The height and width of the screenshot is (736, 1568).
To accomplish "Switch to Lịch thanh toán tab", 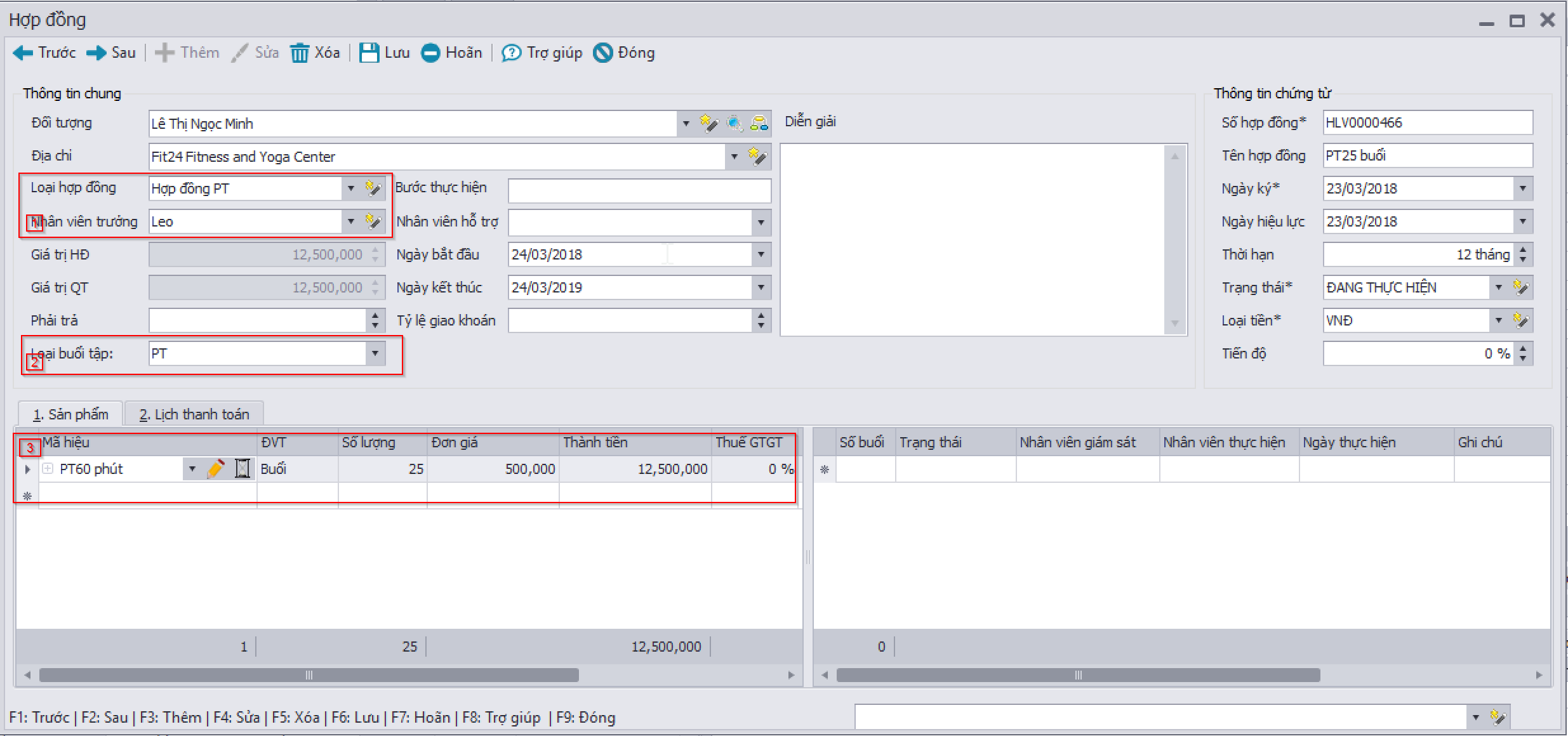I will tap(194, 414).
